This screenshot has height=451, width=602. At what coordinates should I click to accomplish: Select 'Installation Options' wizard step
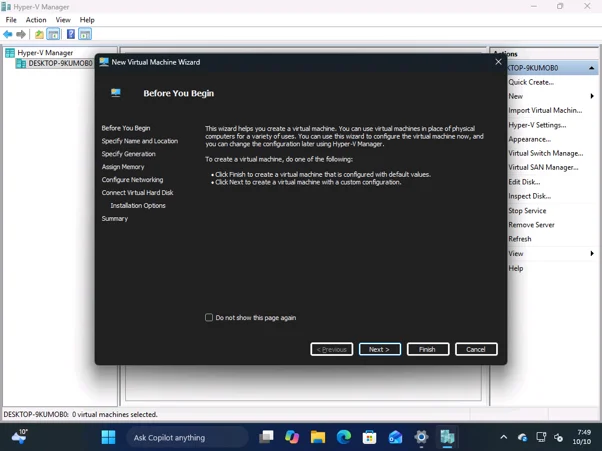[x=138, y=206]
